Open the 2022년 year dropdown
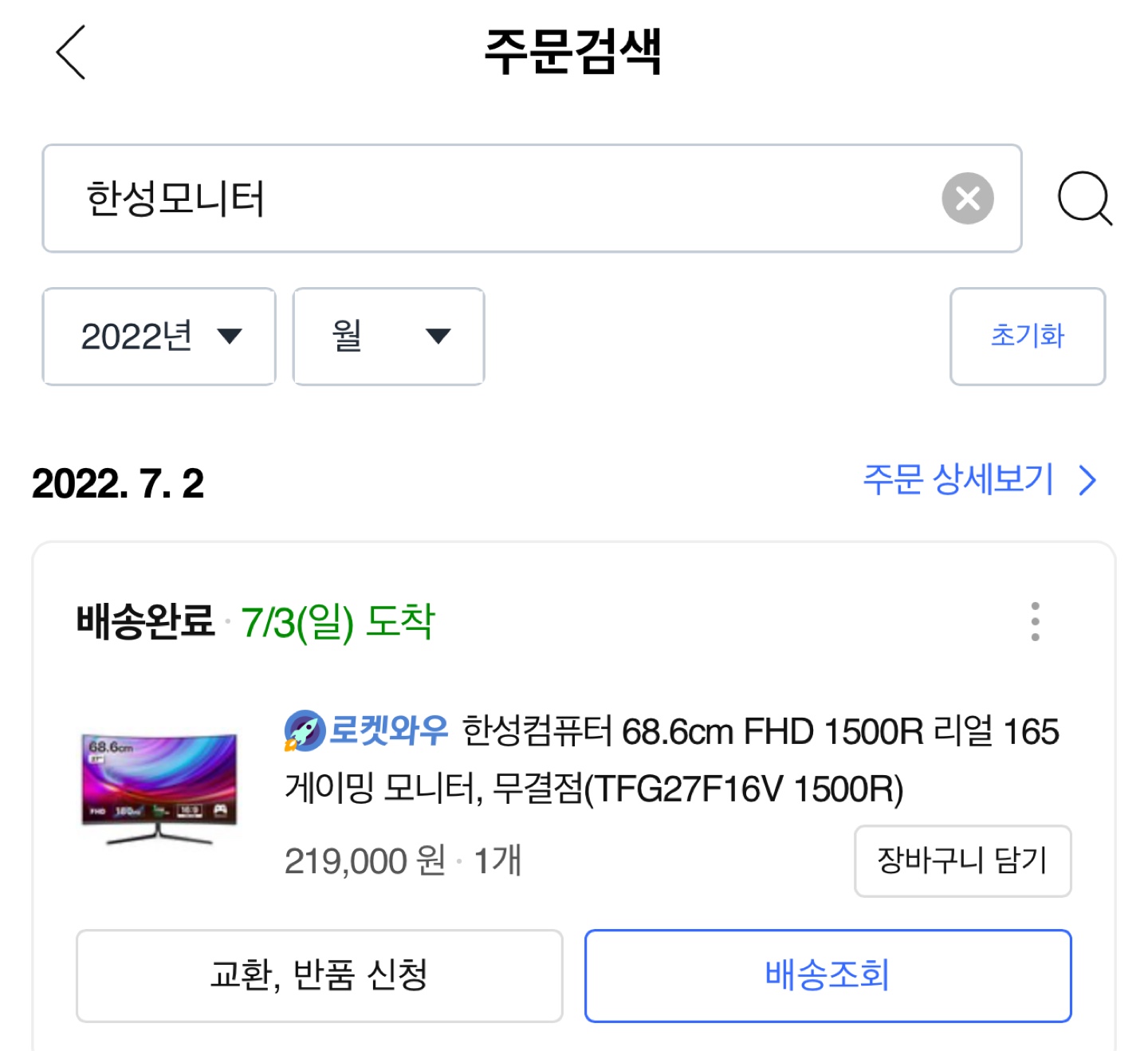This screenshot has width=1148, height=1051. point(157,337)
